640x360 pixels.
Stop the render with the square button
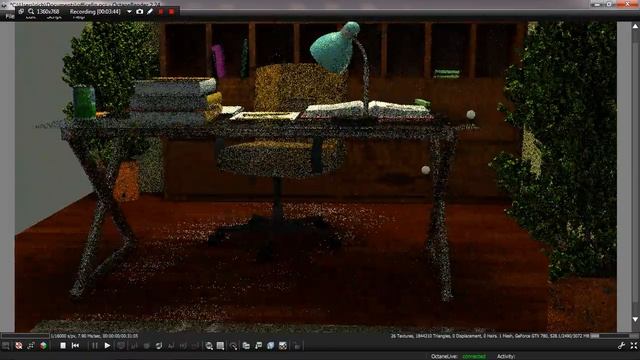[63, 345]
